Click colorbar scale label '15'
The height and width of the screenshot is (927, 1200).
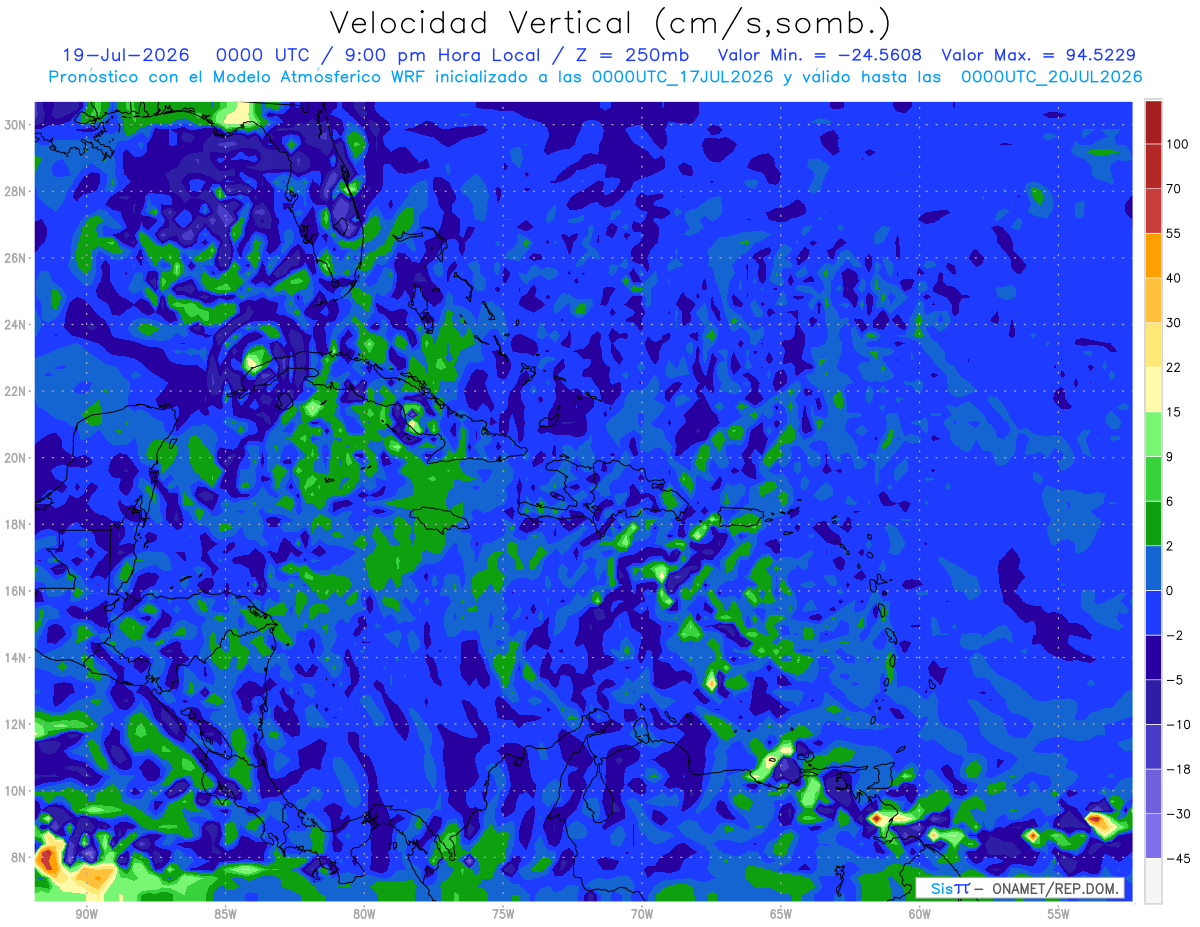1173,412
